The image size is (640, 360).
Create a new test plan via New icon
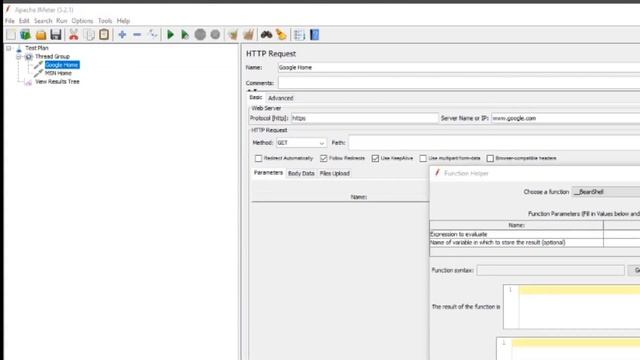(11, 35)
